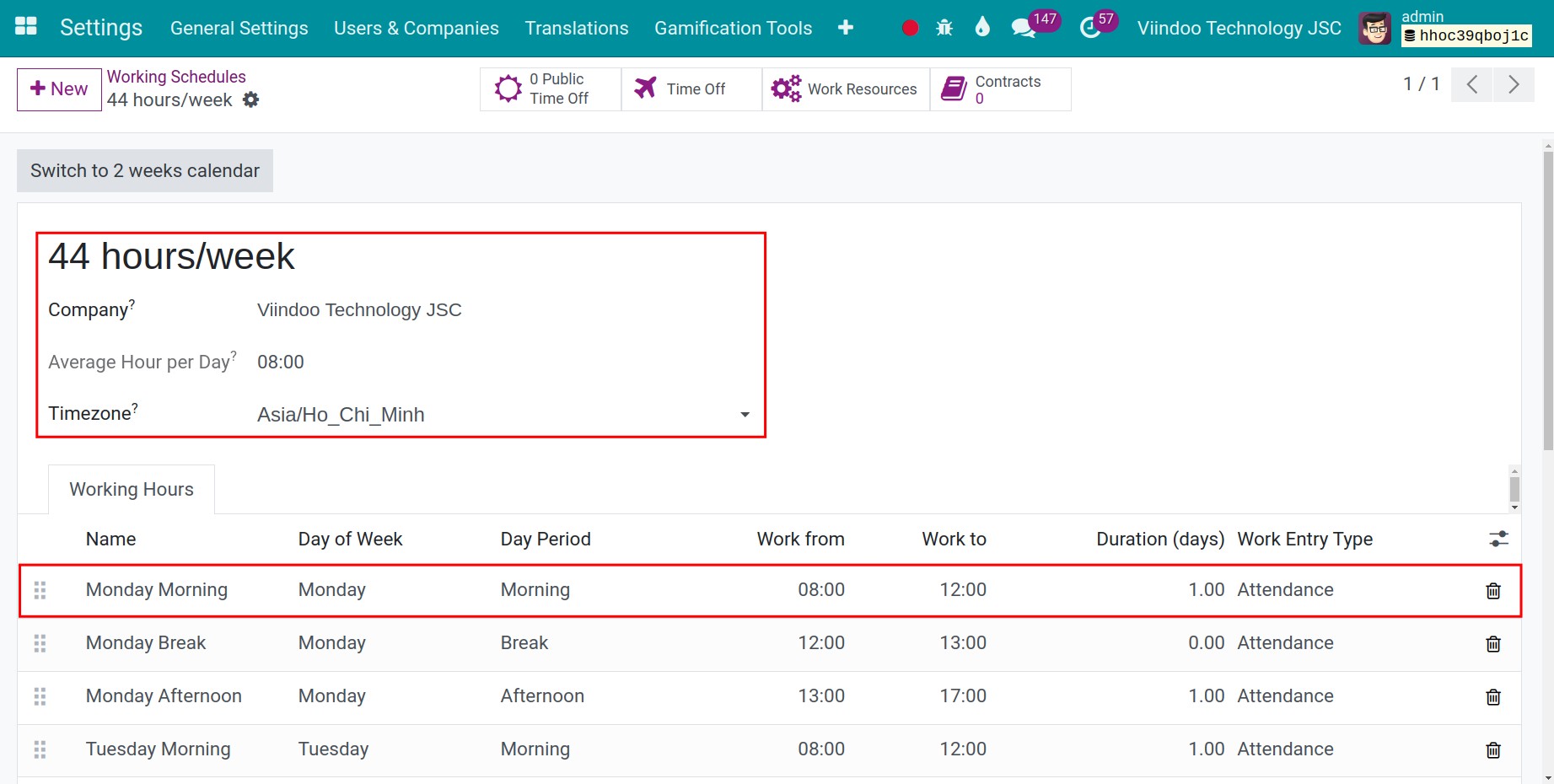The image size is (1554, 784).
Task: Click the Company field help question mark
Action: (132, 303)
